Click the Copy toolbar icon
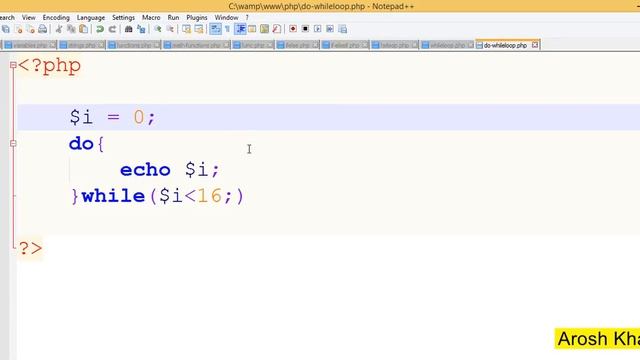This screenshot has height=360, width=640. pos(71,29)
